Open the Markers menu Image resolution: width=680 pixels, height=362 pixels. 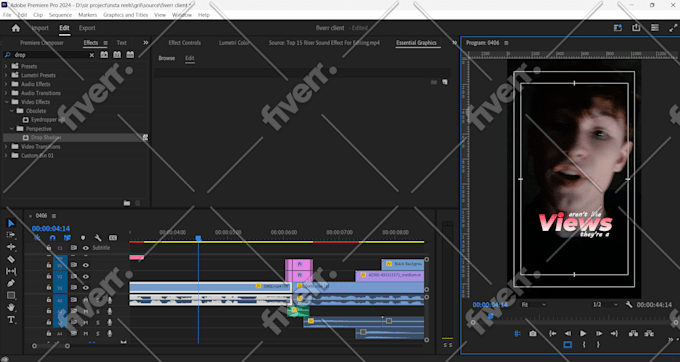(88, 15)
